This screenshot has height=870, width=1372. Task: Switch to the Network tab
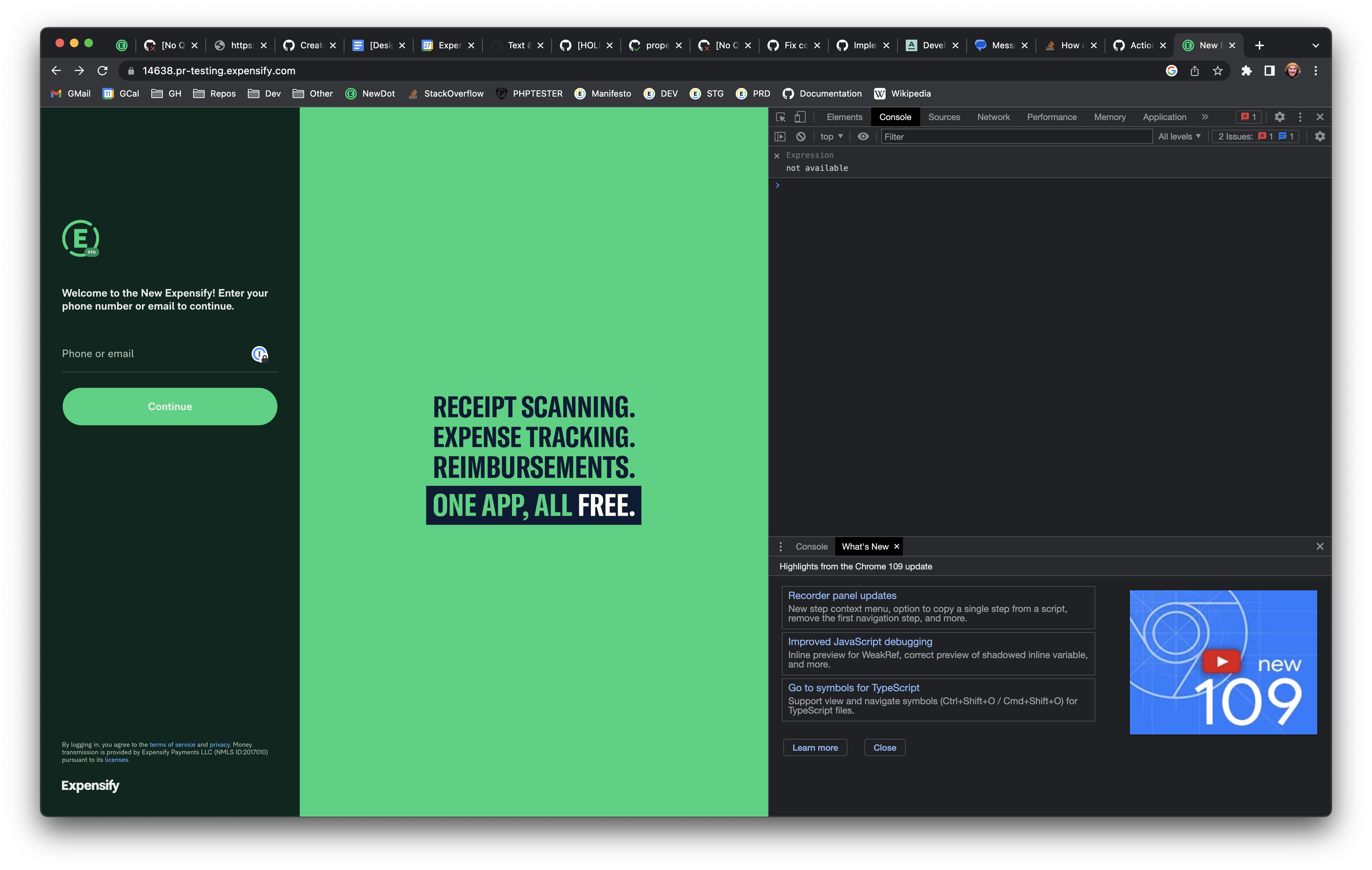pyautogui.click(x=993, y=117)
